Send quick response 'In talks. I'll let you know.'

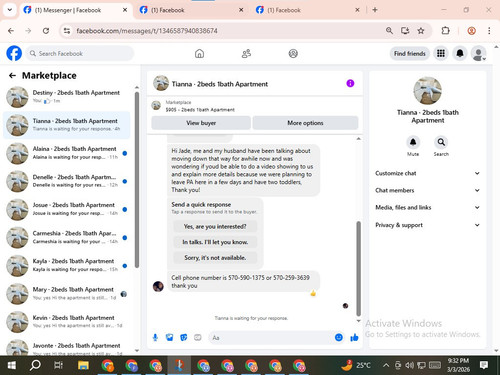point(215,242)
